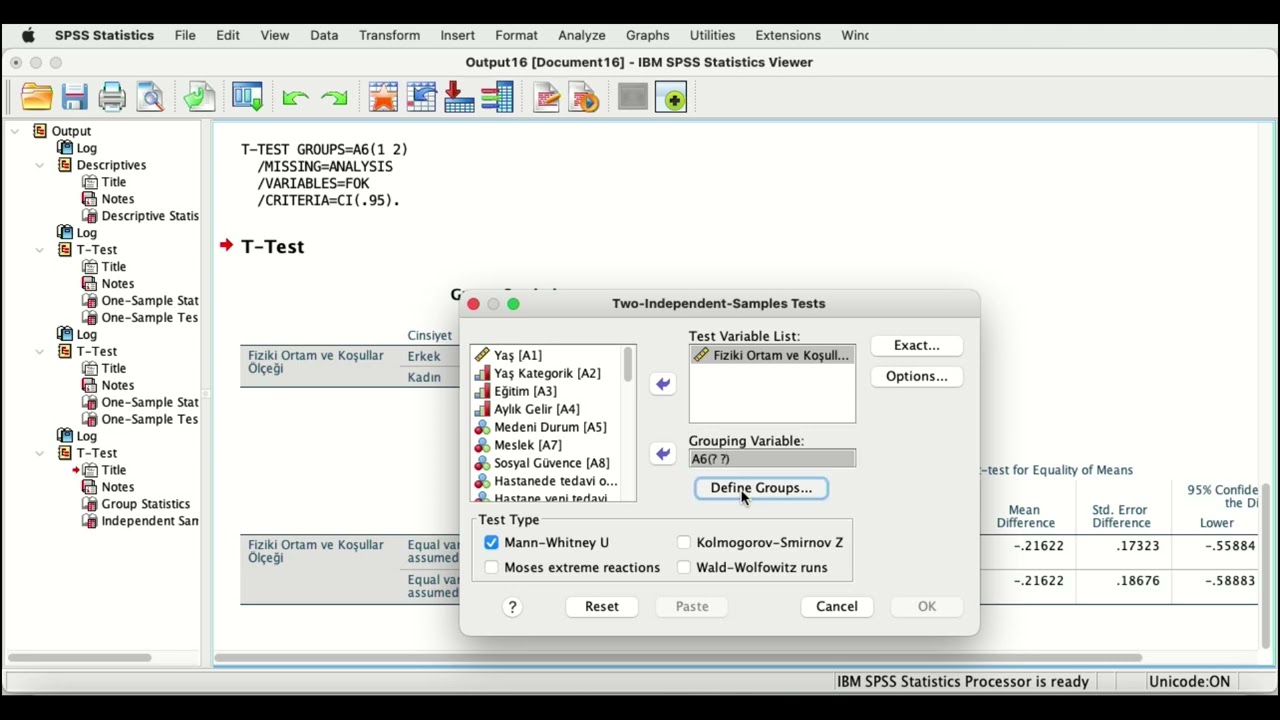Viewport: 1280px width, 720px height.
Task: Click the Variables toolbar icon
Action: coord(497,97)
